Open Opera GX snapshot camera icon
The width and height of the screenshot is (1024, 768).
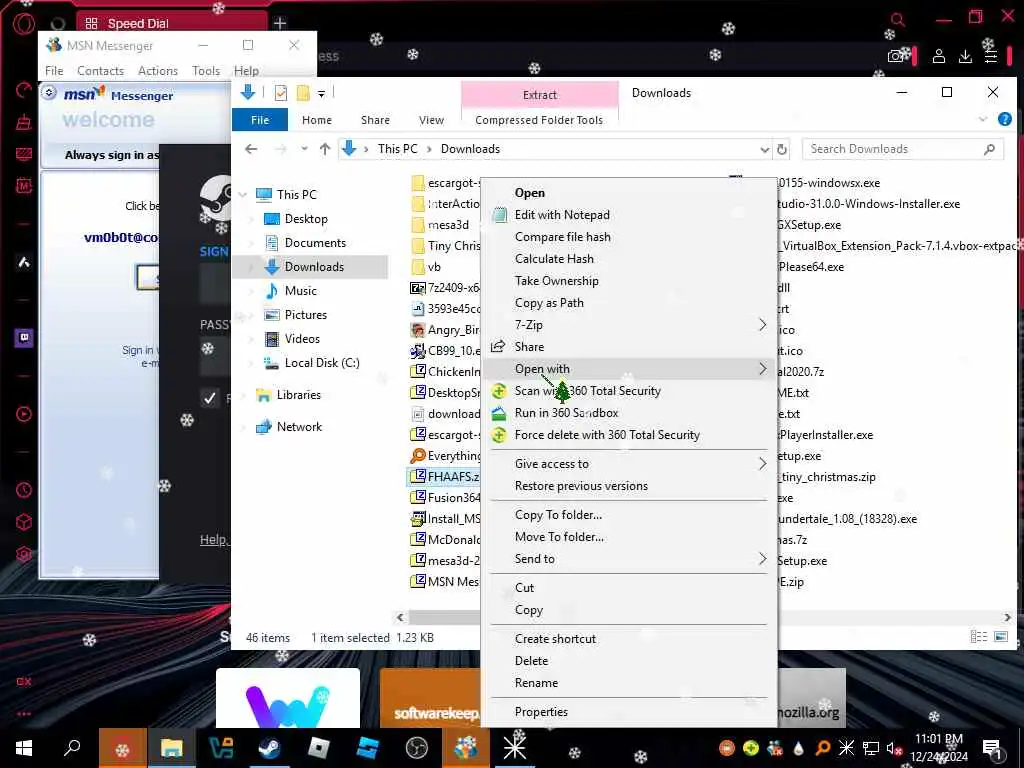pos(896,57)
